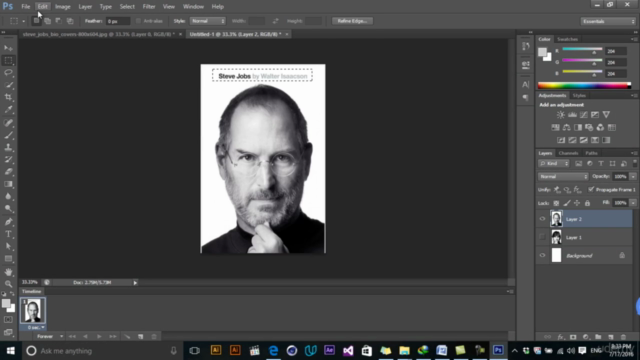Select the first frame button in timeline
The height and width of the screenshot is (360, 640).
coord(72,336)
